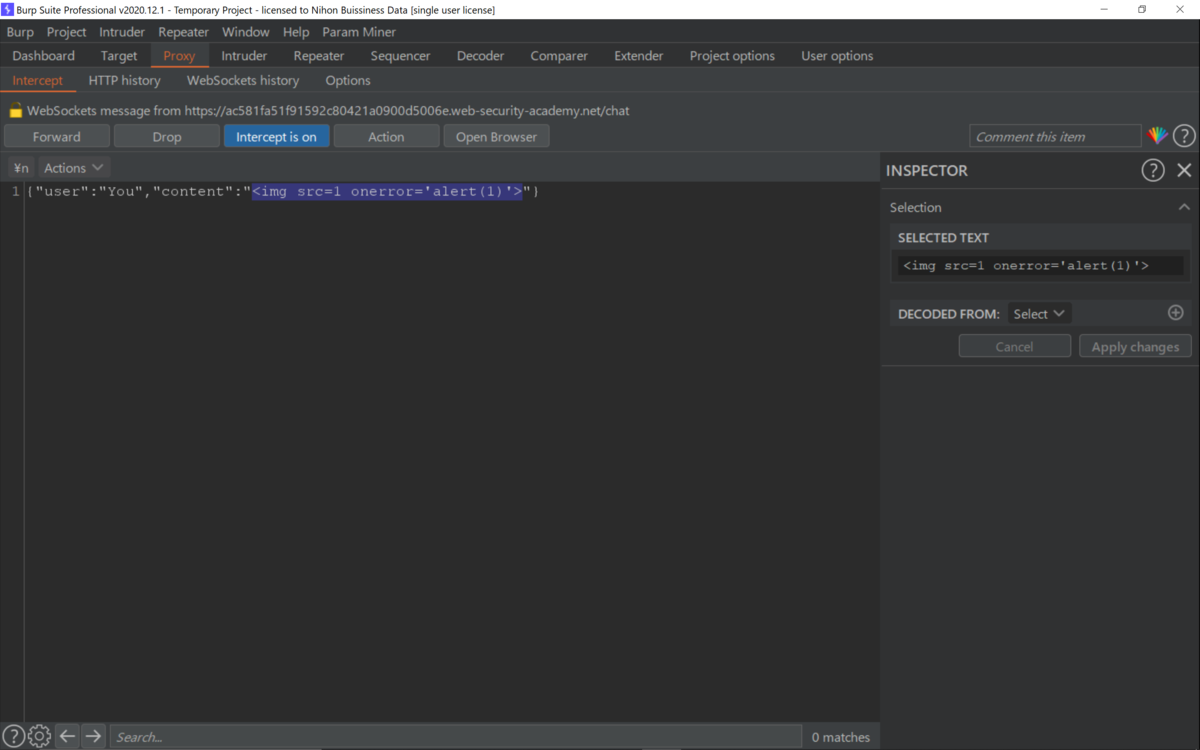Click the "user":"You" text in message
The width and height of the screenshot is (1200, 750).
[x=89, y=191]
